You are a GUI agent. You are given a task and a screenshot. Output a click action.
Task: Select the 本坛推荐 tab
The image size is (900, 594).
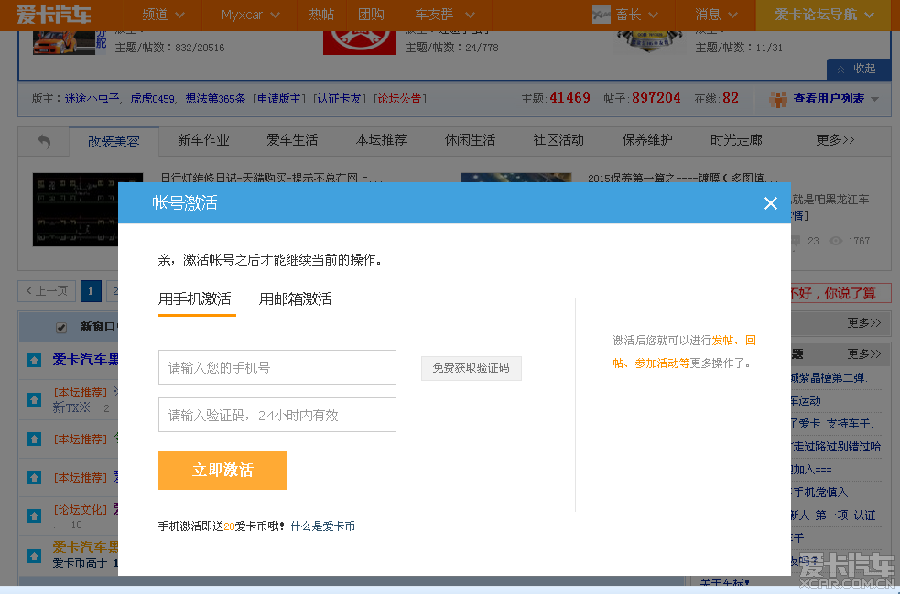(x=381, y=140)
